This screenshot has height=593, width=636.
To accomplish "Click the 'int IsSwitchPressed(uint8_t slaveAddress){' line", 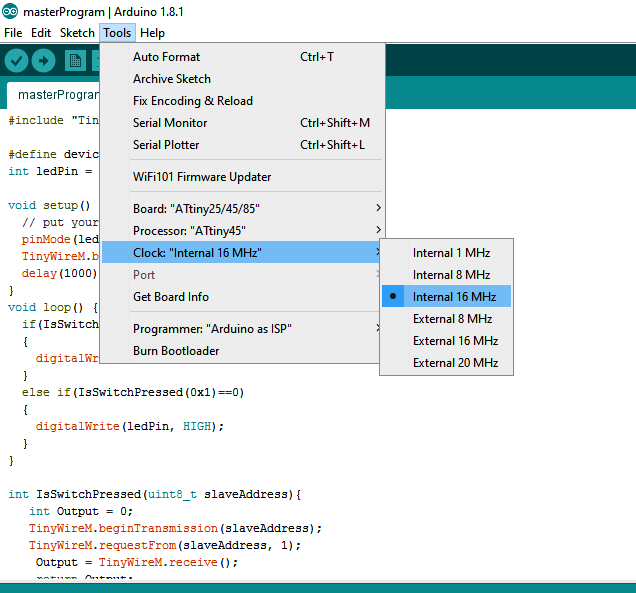I will [x=155, y=494].
